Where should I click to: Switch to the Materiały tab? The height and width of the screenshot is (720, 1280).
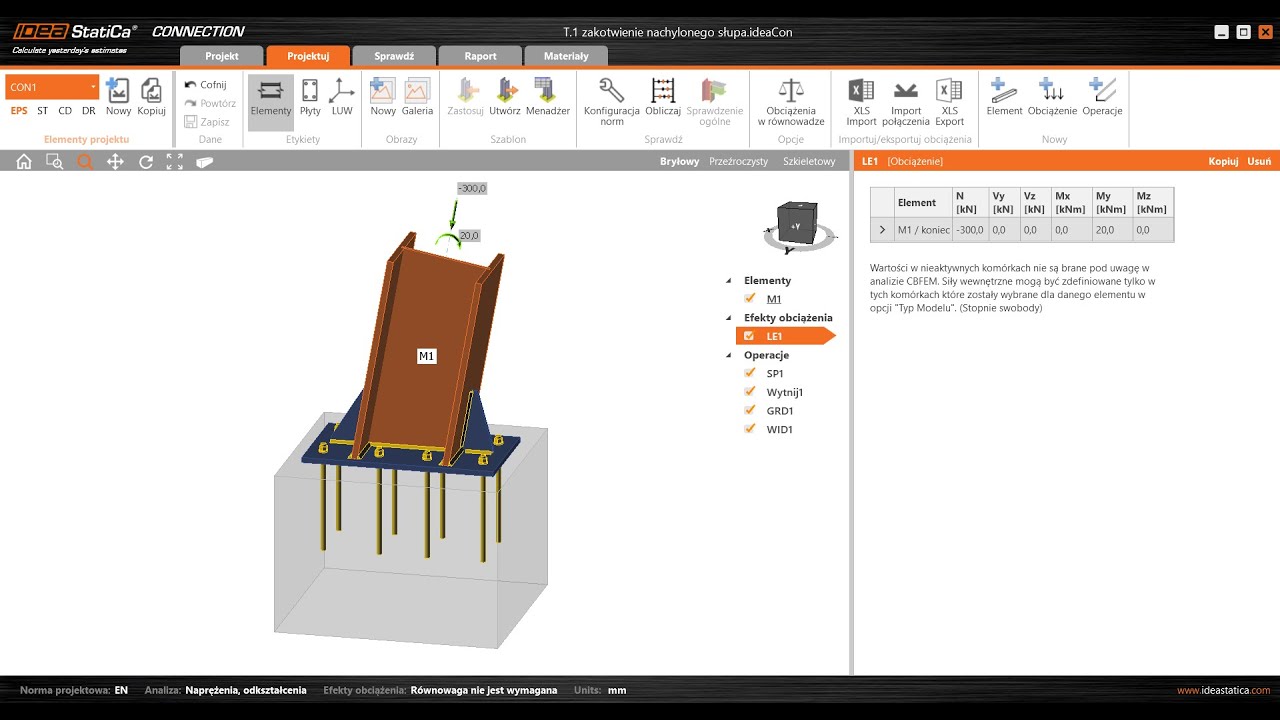(x=566, y=56)
